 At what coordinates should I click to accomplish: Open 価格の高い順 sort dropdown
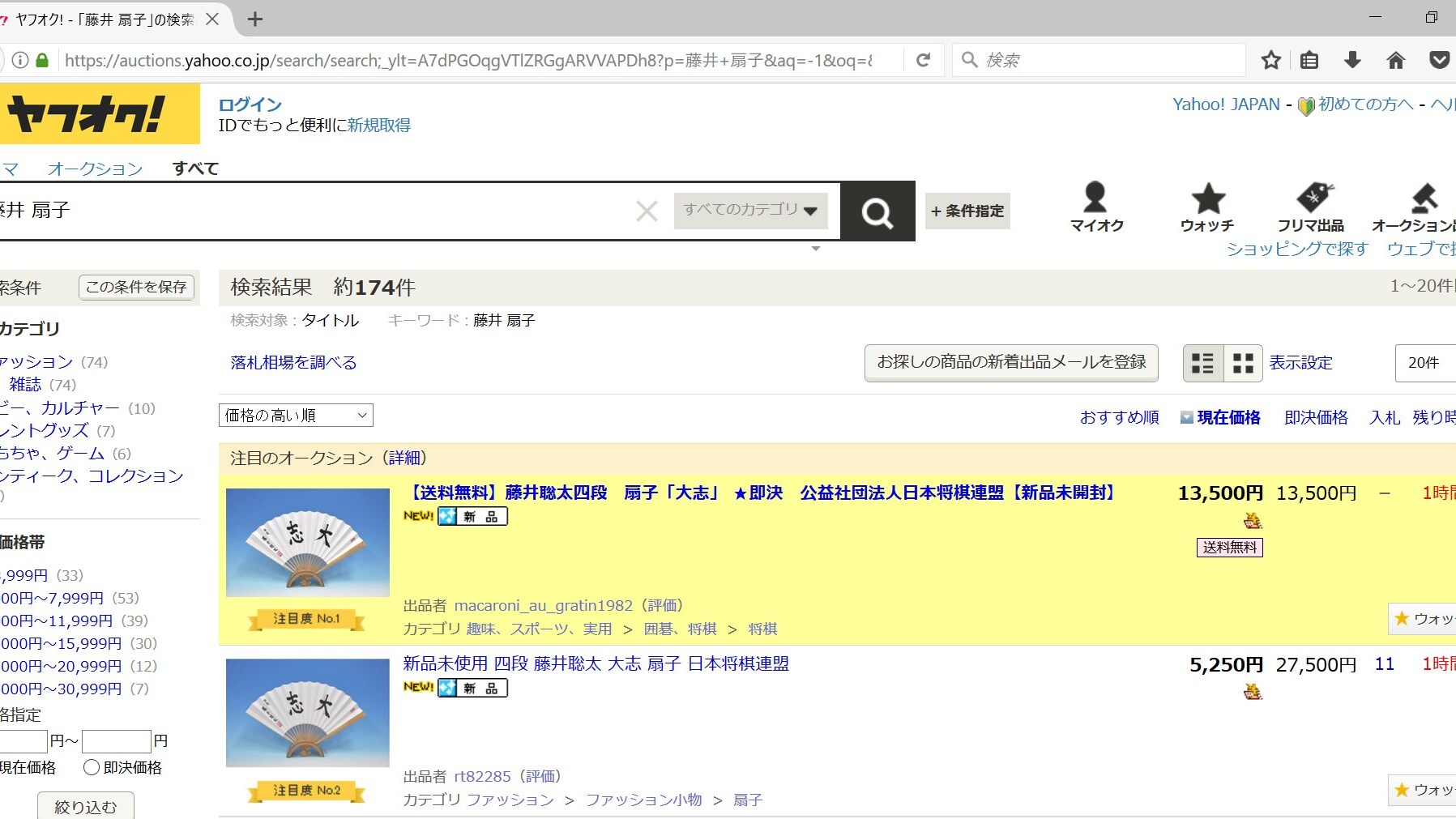coord(296,416)
